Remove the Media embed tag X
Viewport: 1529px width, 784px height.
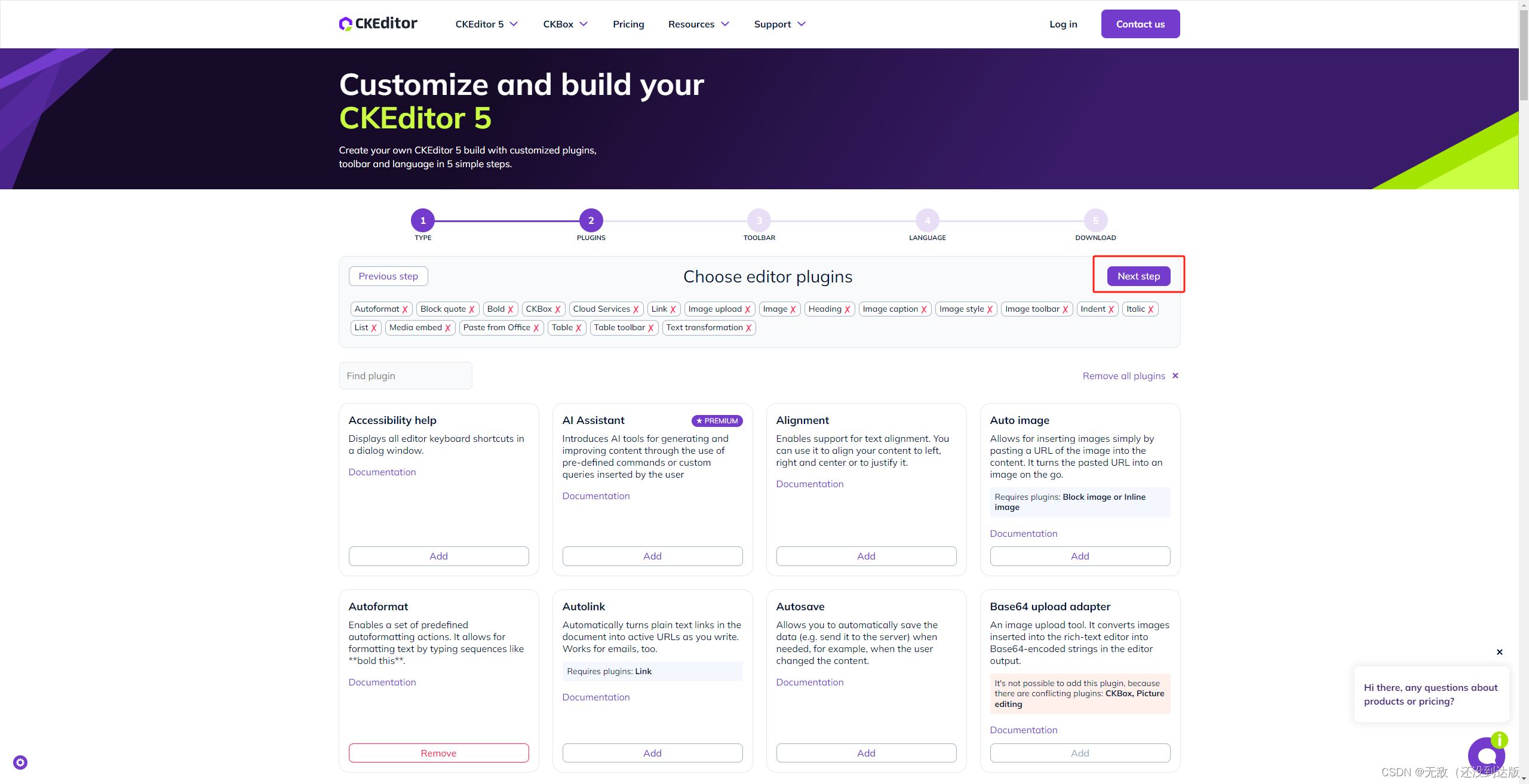tap(448, 328)
